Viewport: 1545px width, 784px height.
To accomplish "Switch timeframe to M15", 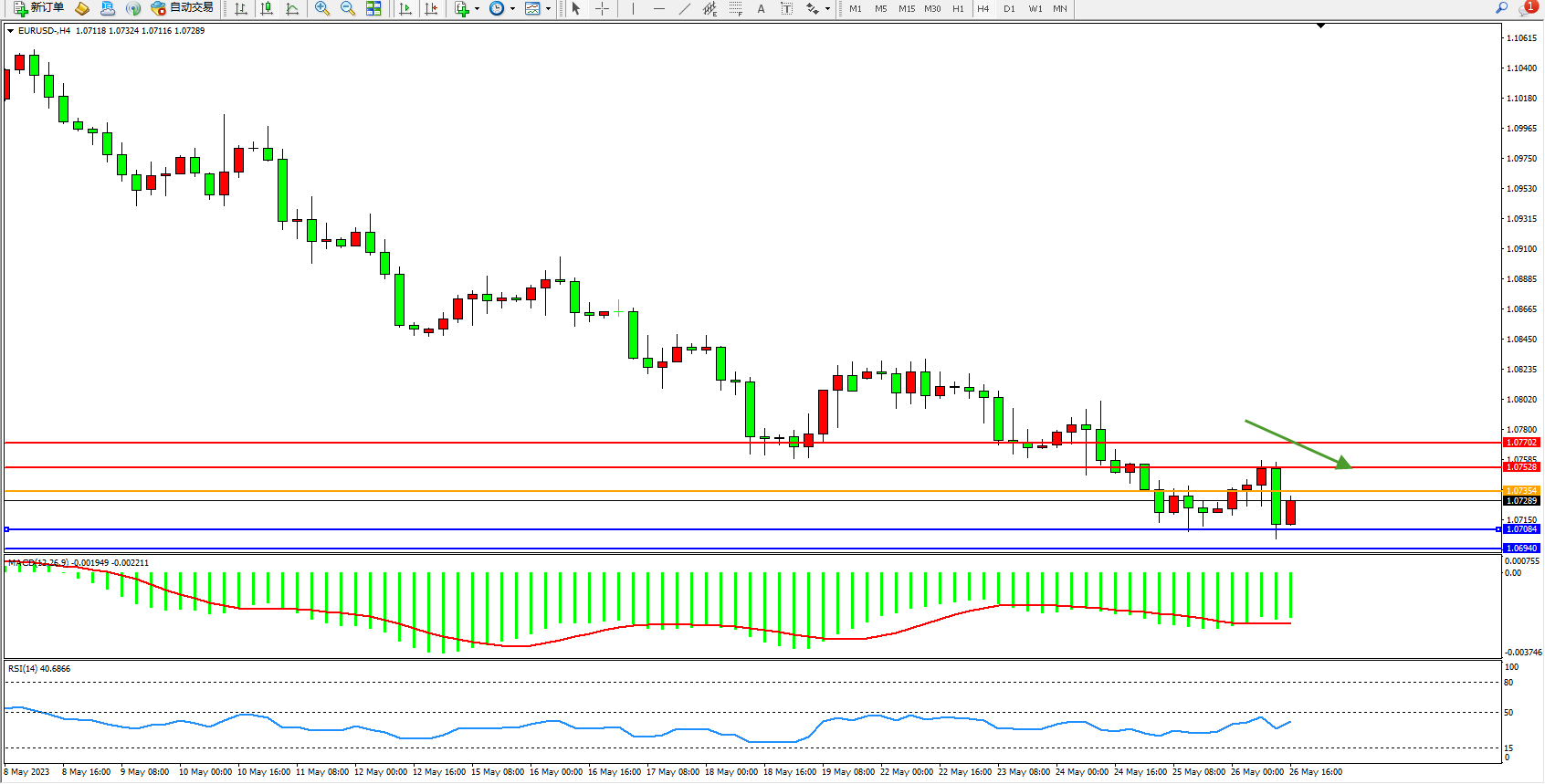I will coord(906,8).
